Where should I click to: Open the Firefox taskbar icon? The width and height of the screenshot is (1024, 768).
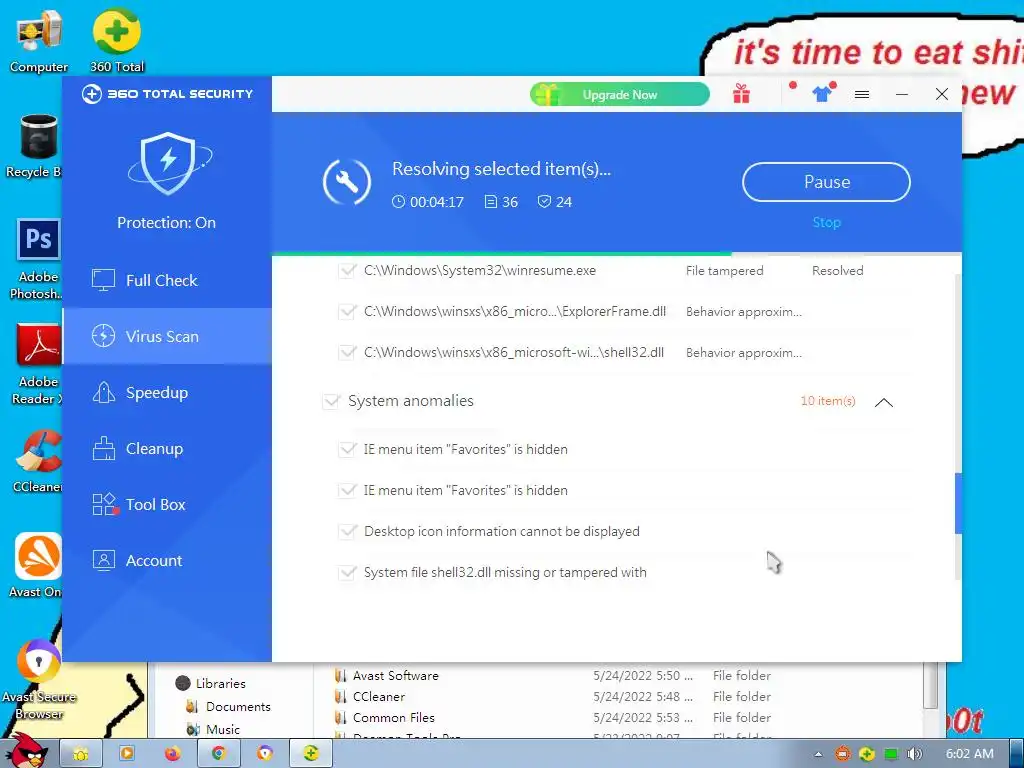(x=172, y=754)
